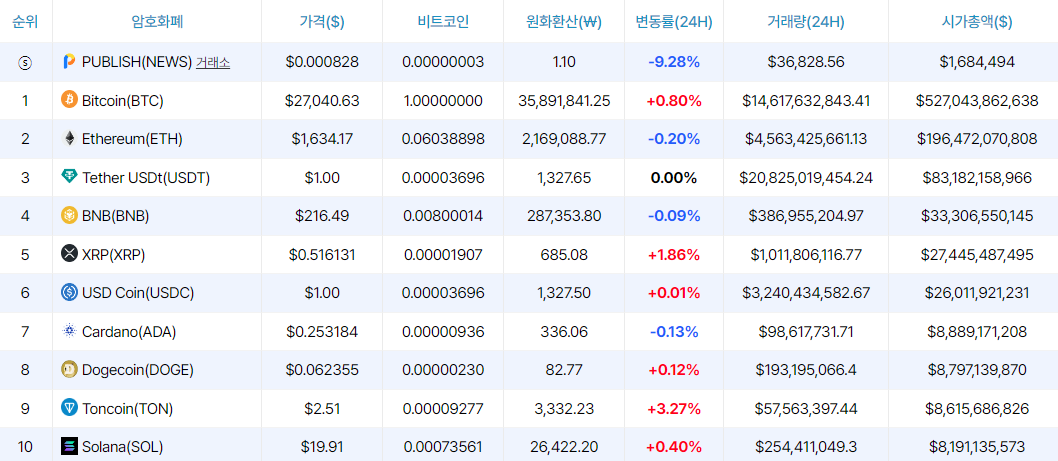Open the Bitcoin(BTC) coin name

(123, 101)
